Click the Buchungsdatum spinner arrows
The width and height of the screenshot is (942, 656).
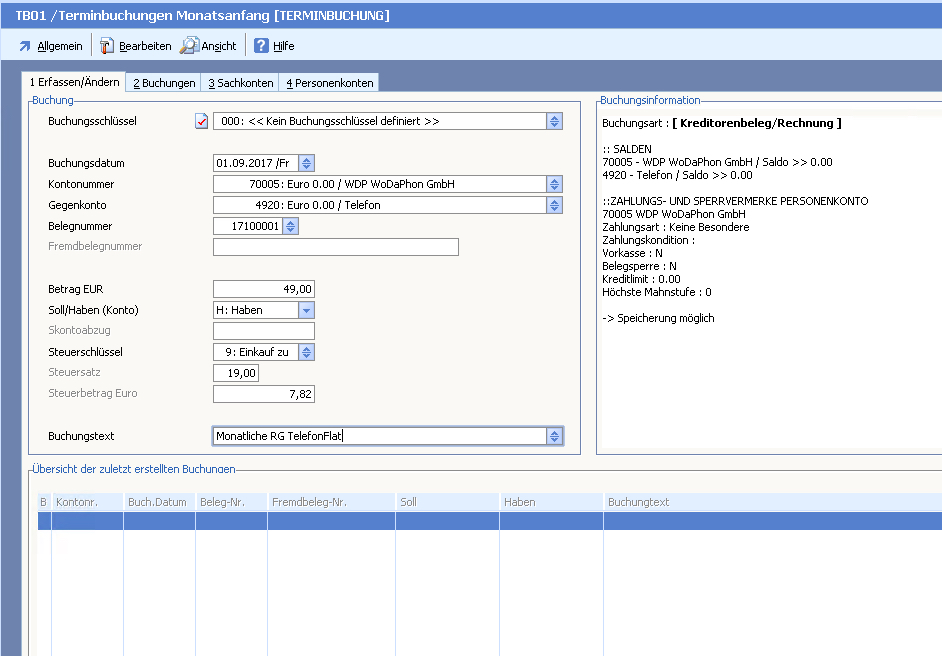[x=307, y=163]
